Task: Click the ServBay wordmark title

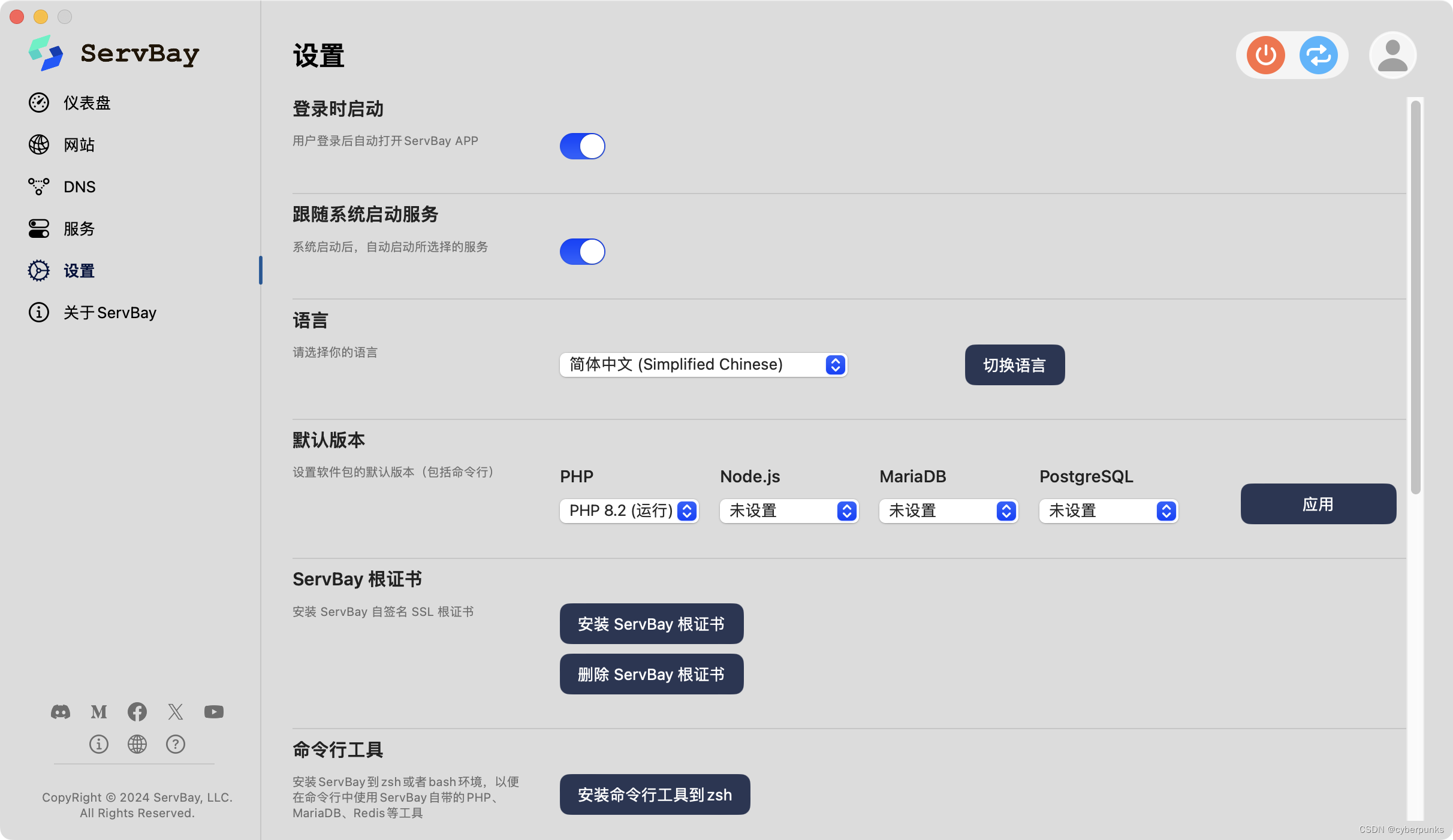Action: pyautogui.click(x=140, y=53)
